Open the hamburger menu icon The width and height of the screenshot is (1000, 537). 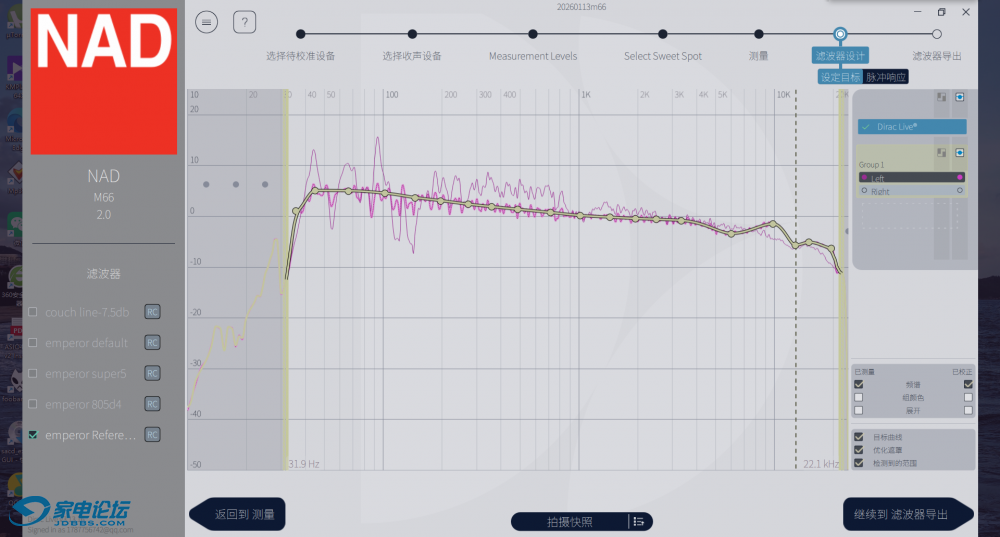pos(207,22)
